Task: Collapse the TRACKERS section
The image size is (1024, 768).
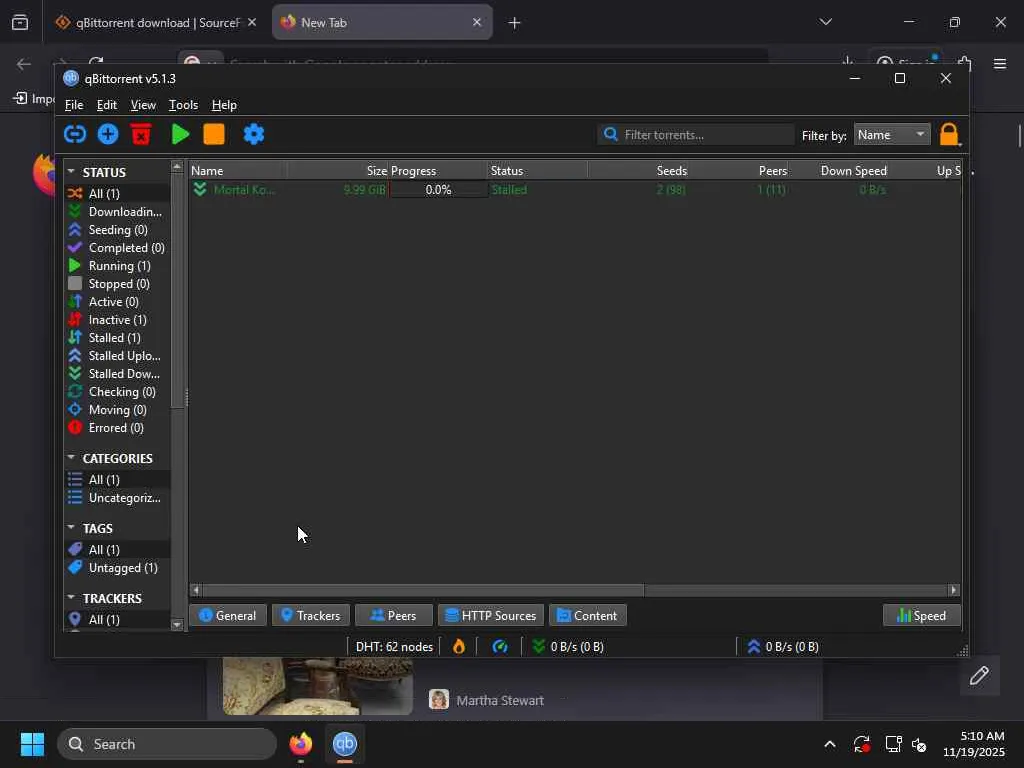Action: pos(71,598)
